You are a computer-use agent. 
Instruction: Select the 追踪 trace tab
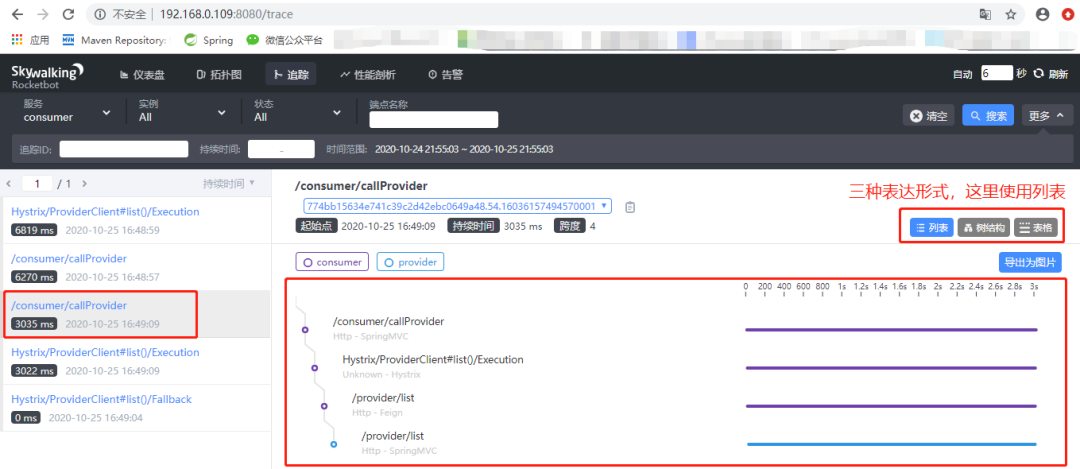click(291, 74)
